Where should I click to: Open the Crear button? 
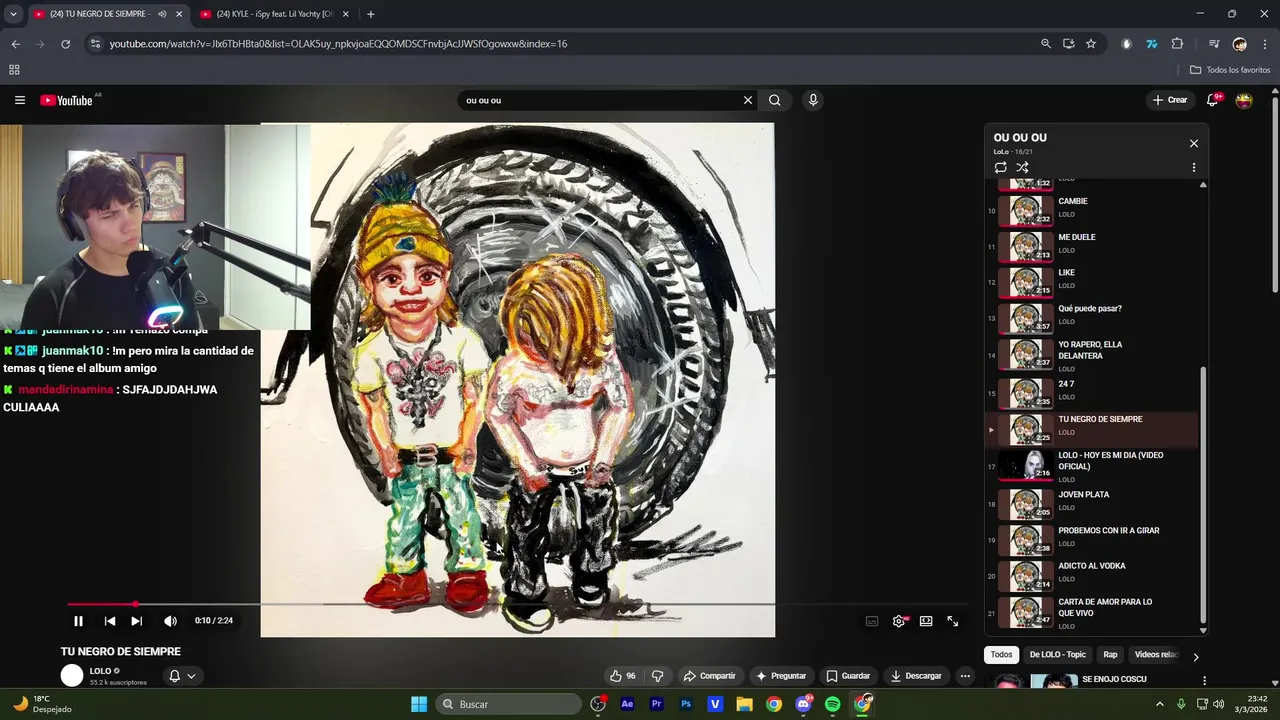pos(1170,100)
